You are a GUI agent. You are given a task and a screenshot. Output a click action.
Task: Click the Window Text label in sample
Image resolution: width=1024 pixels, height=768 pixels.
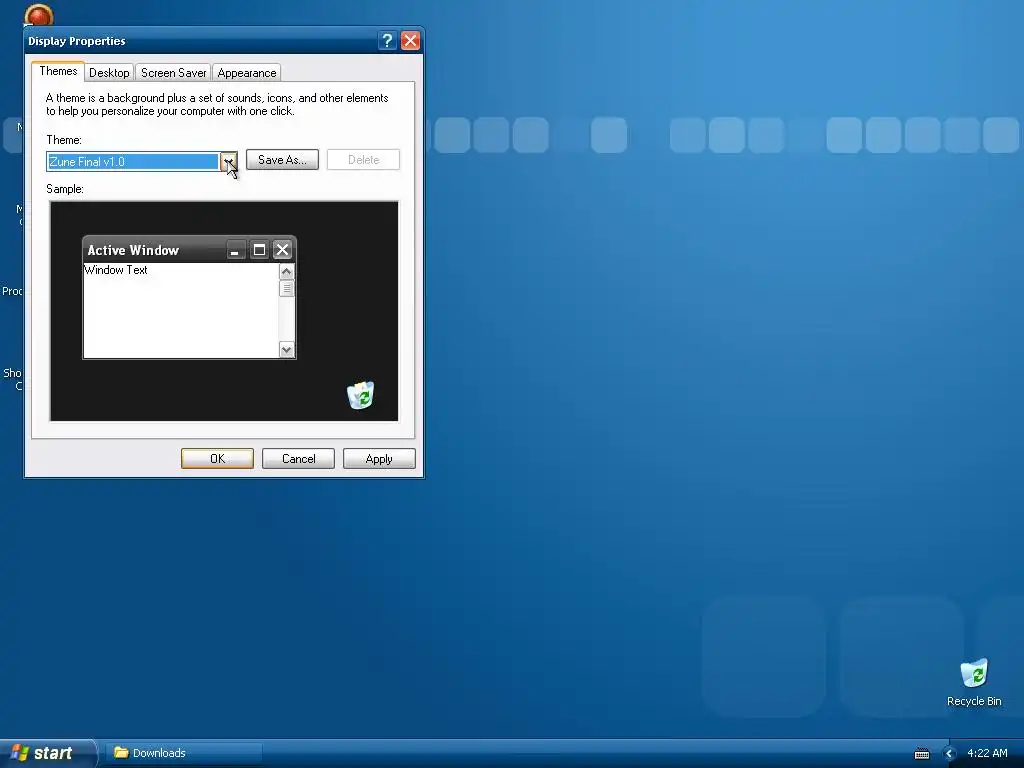[116, 270]
